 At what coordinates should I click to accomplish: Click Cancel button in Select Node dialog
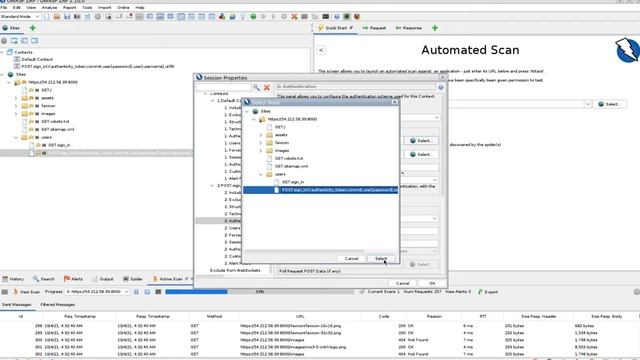point(351,259)
